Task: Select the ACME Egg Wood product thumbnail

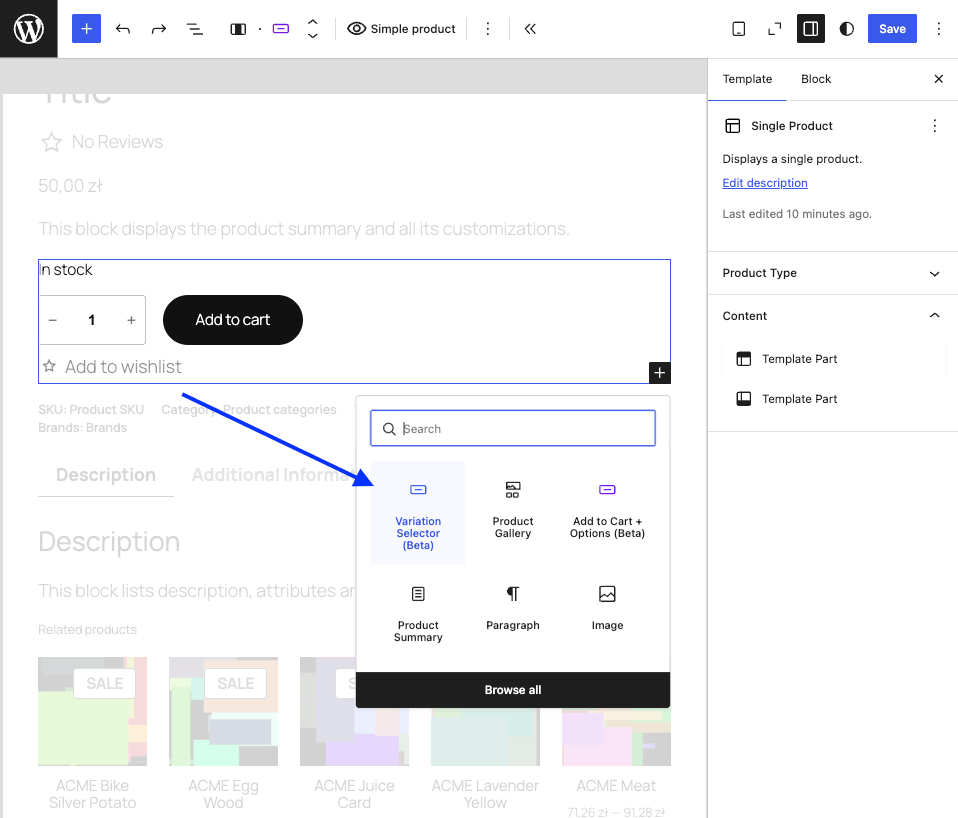Action: tap(223, 711)
